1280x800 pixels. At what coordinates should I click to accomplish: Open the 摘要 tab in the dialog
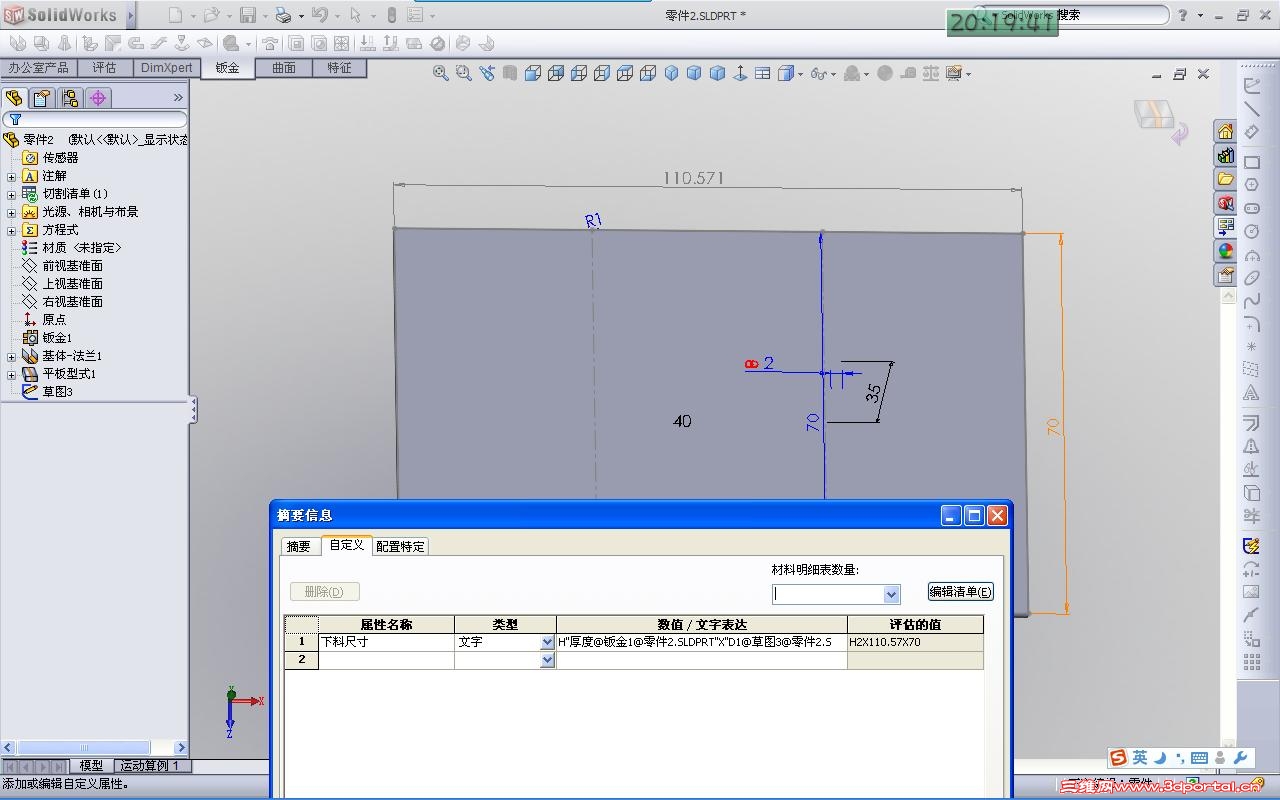pyautogui.click(x=299, y=547)
